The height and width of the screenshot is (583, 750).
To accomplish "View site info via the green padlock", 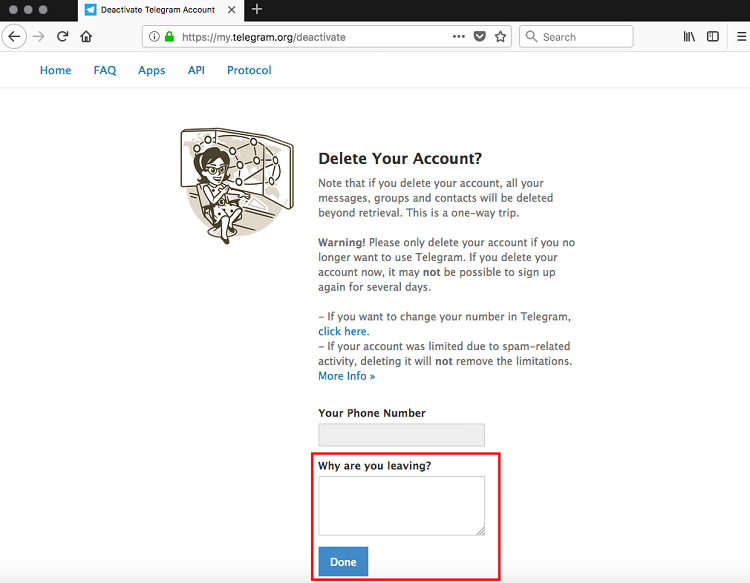I will click(x=170, y=37).
